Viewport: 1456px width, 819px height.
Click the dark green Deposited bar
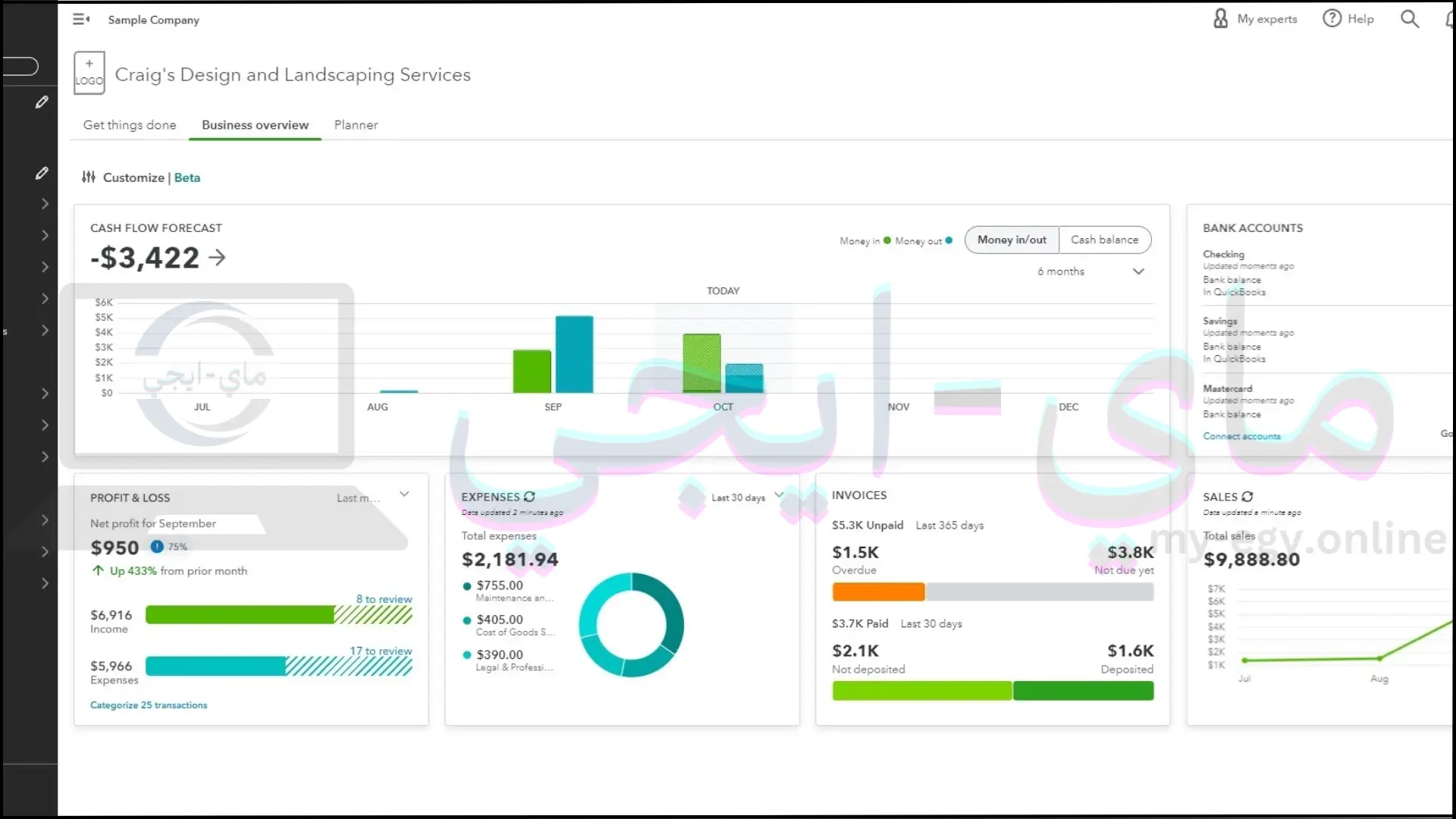(x=1083, y=690)
